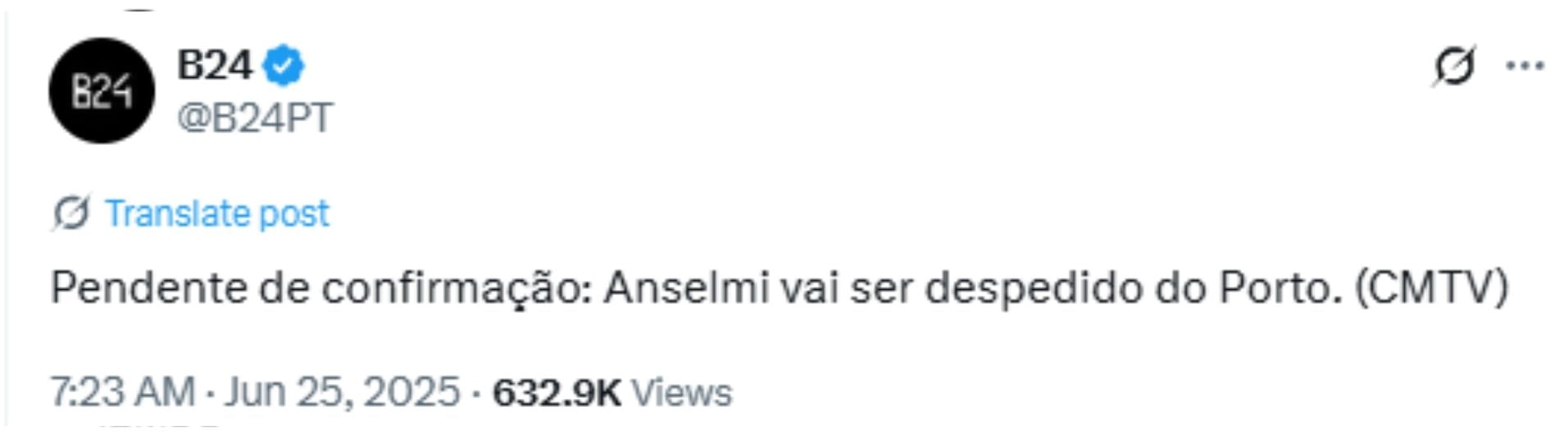Open the B24 profile avatar

click(x=102, y=91)
